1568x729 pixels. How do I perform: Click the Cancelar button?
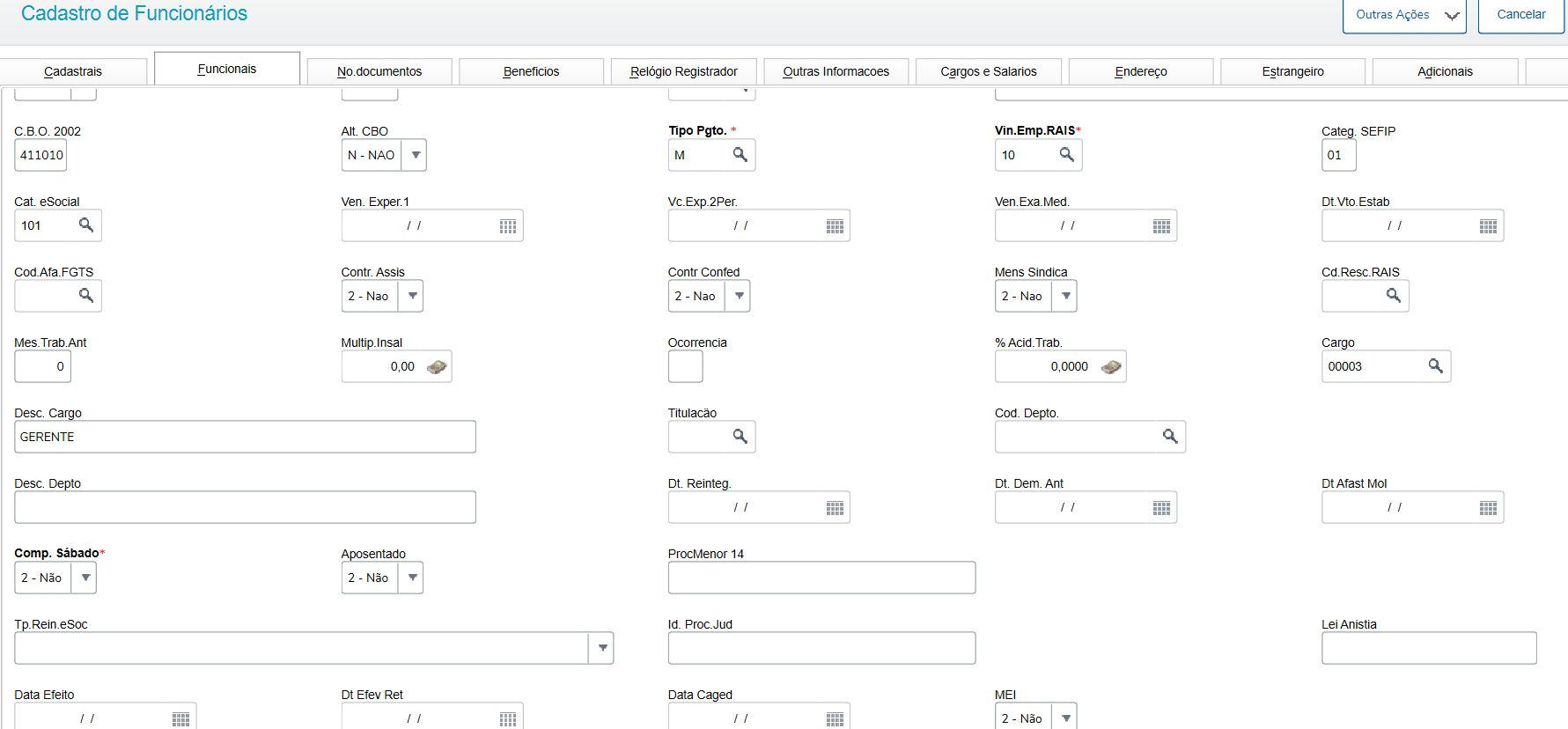pyautogui.click(x=1520, y=15)
